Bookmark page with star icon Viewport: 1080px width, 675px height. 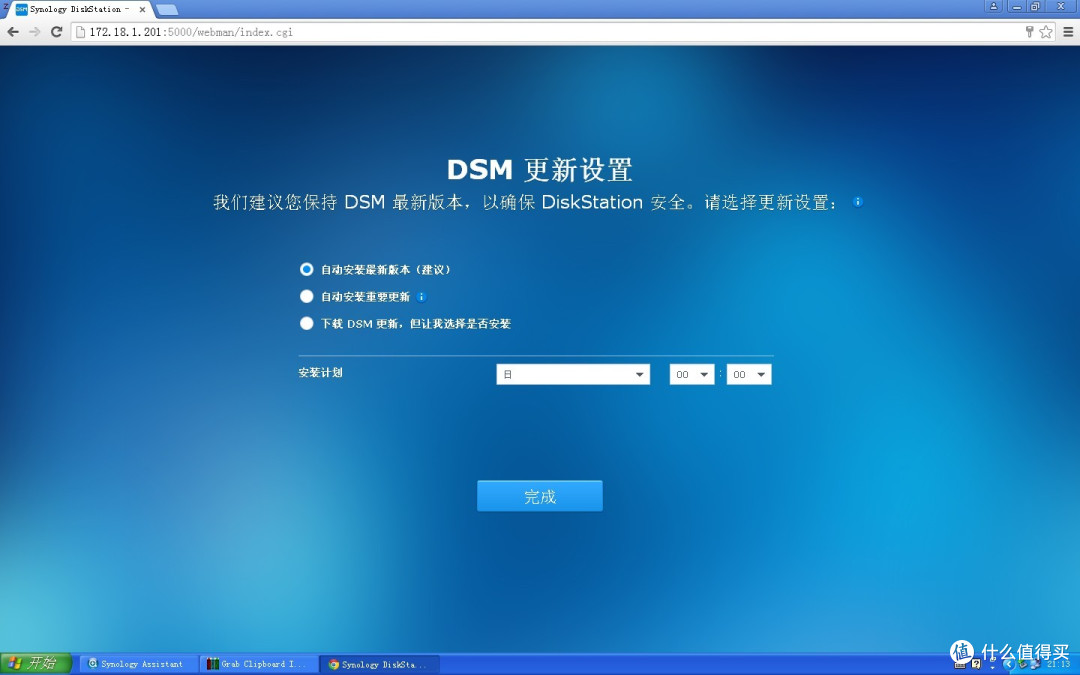click(1046, 32)
